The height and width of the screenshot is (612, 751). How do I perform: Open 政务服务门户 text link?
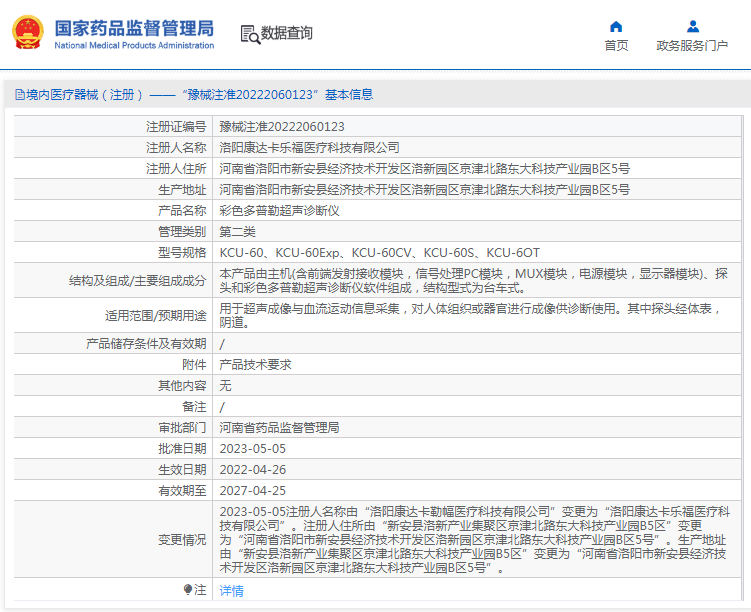[x=692, y=46]
